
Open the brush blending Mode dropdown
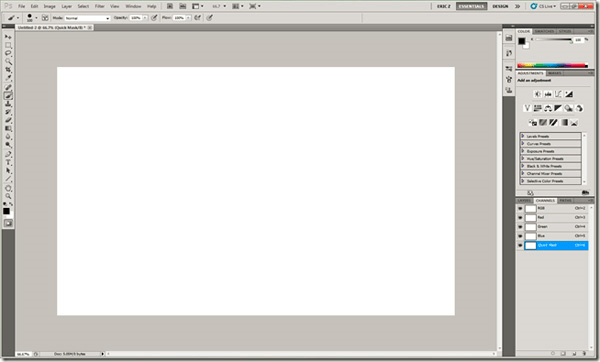(x=87, y=18)
